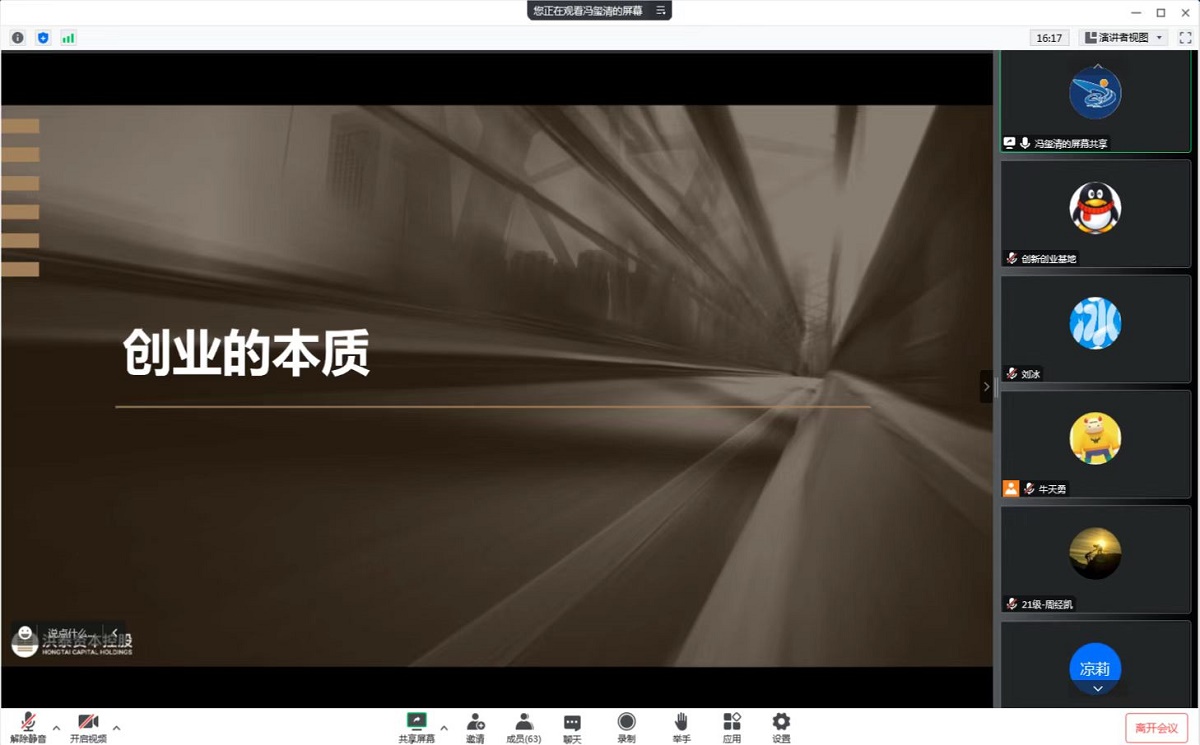Turn on camera via 开启视频
The image size is (1200, 745).
click(x=88, y=727)
